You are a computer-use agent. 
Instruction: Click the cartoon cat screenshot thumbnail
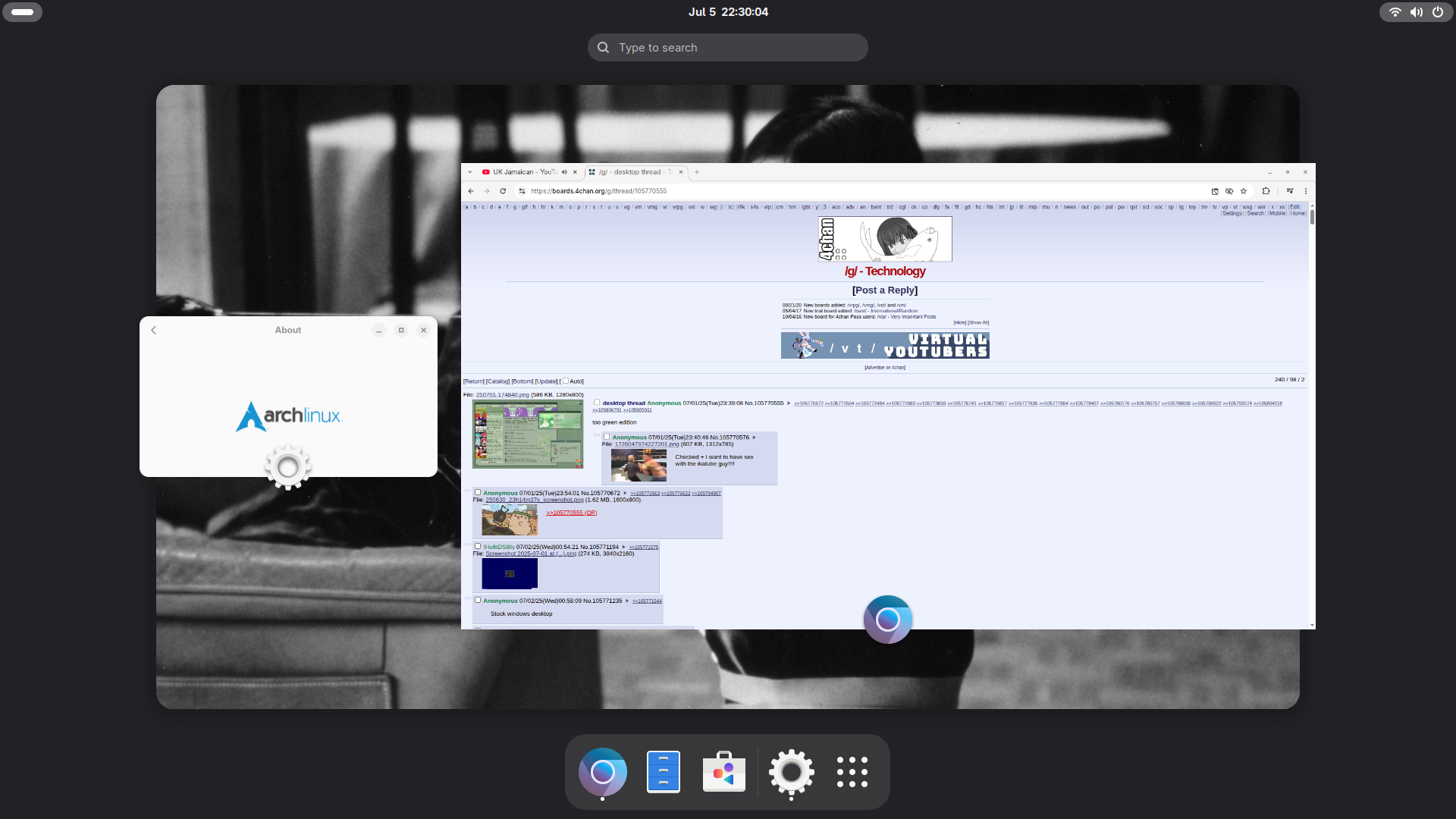(510, 519)
